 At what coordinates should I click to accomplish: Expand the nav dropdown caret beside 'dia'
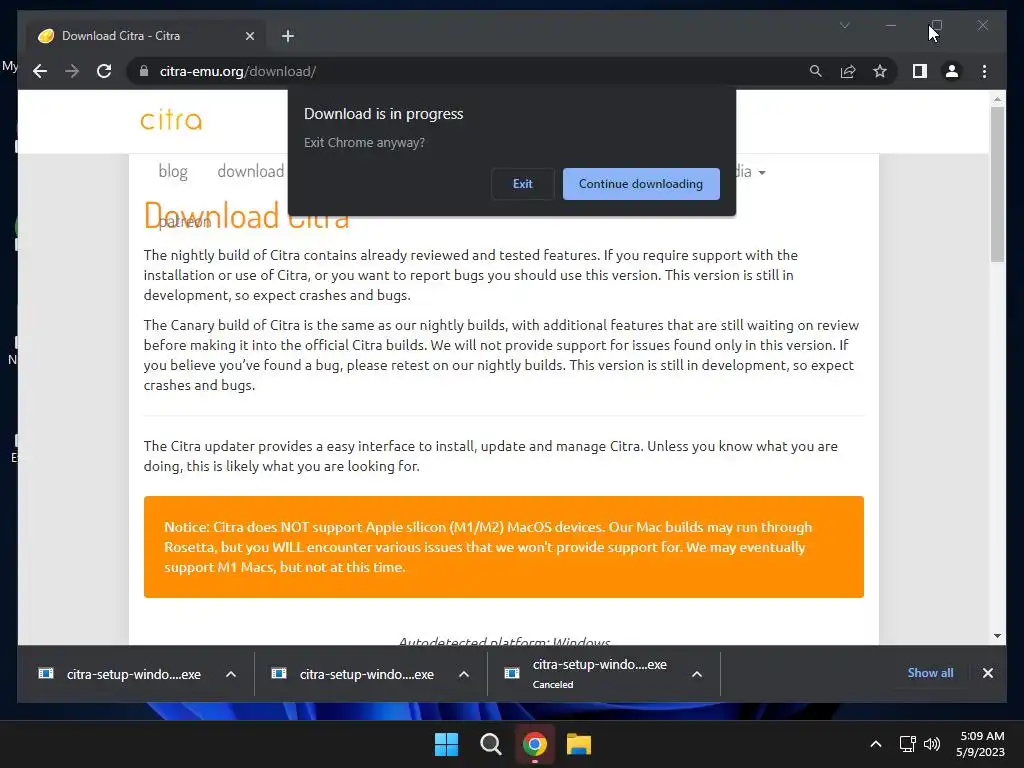761,172
